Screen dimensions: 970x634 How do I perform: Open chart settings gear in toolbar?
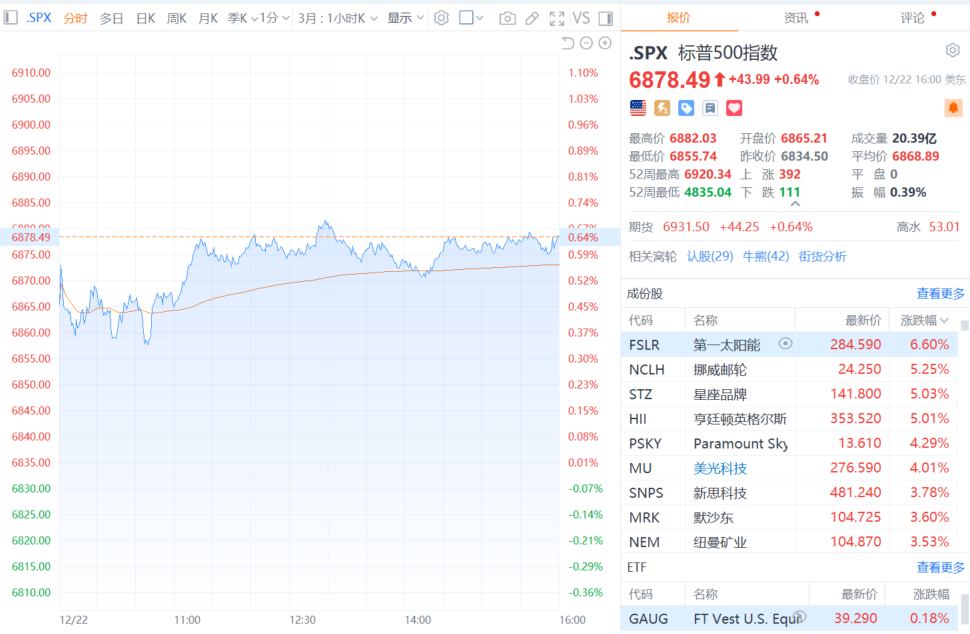441,18
